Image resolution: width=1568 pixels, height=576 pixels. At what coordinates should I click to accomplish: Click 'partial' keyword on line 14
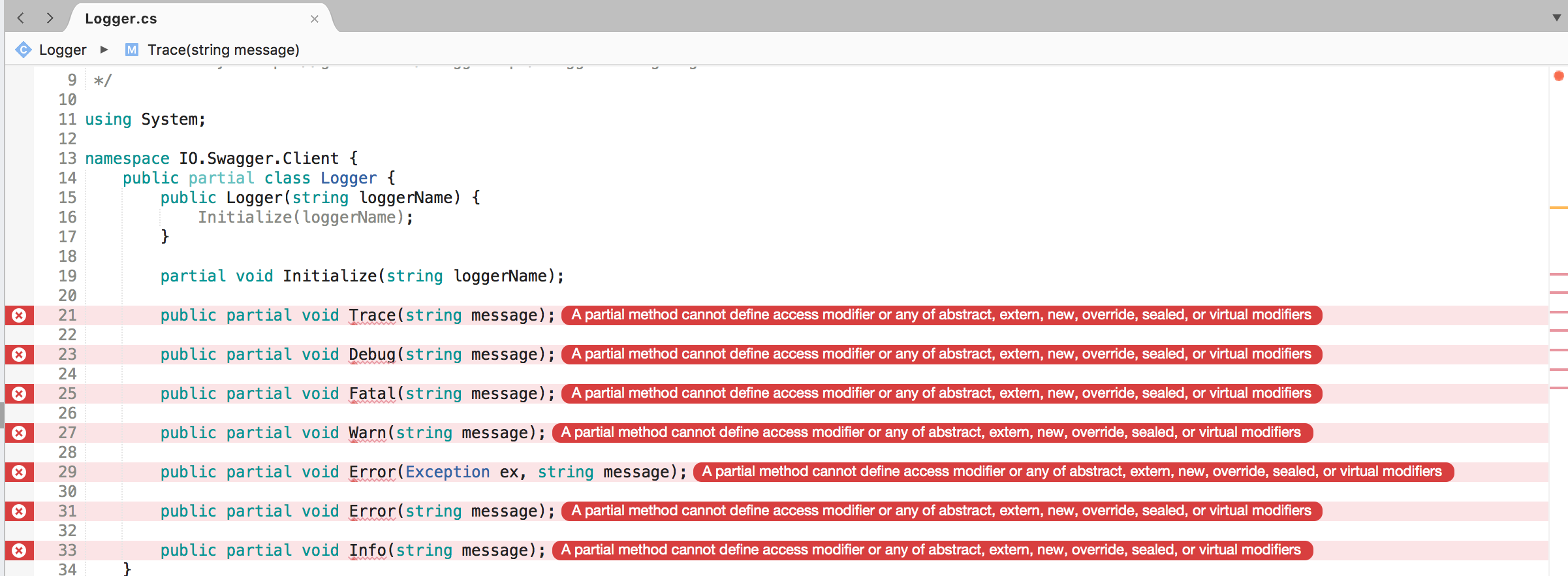pos(221,178)
